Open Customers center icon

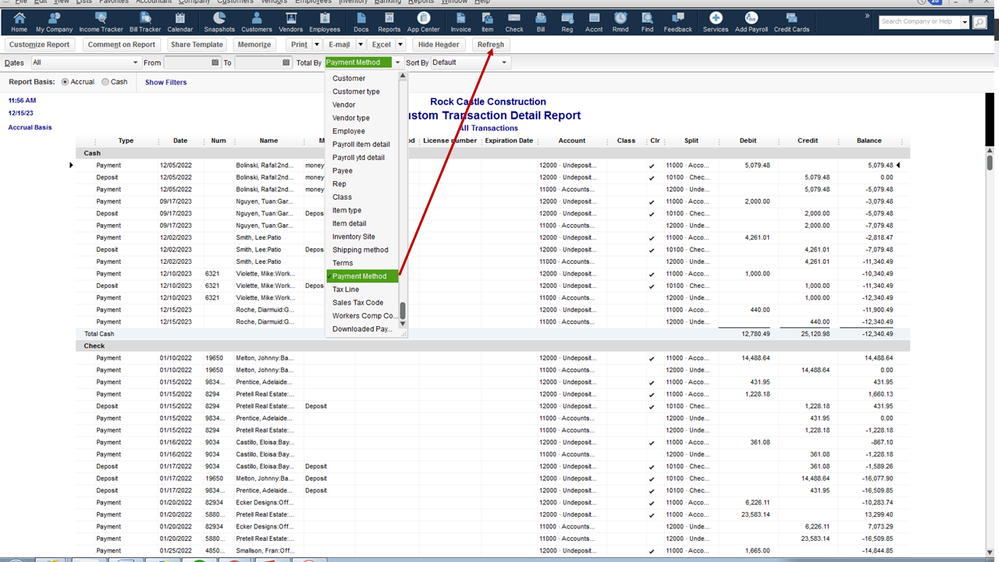(x=257, y=22)
